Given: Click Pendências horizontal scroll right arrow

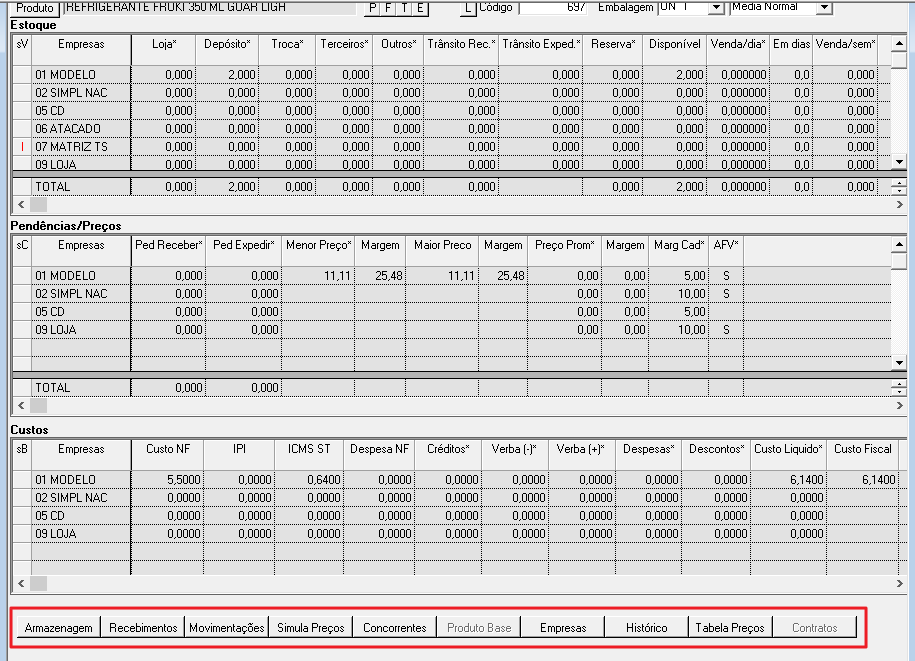Looking at the screenshot, I should point(899,405).
